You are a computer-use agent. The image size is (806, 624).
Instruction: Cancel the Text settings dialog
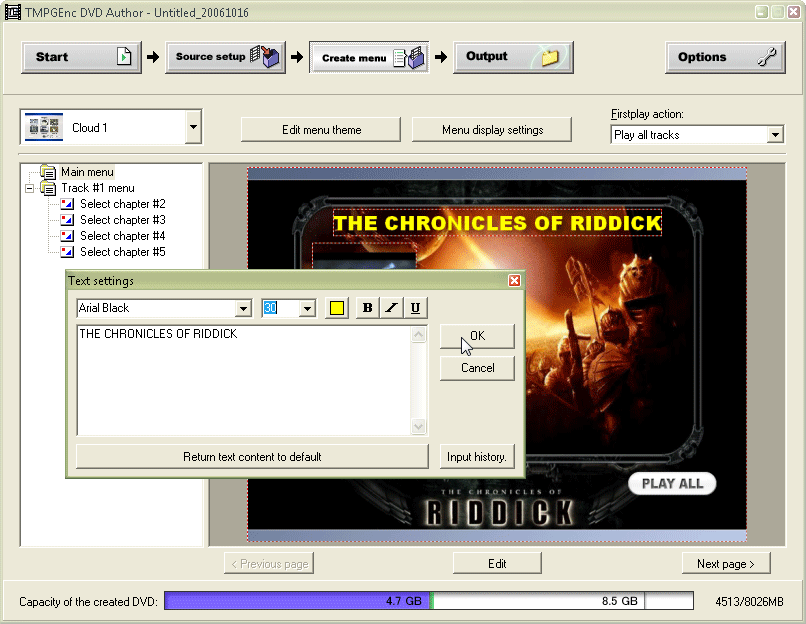[x=477, y=368]
